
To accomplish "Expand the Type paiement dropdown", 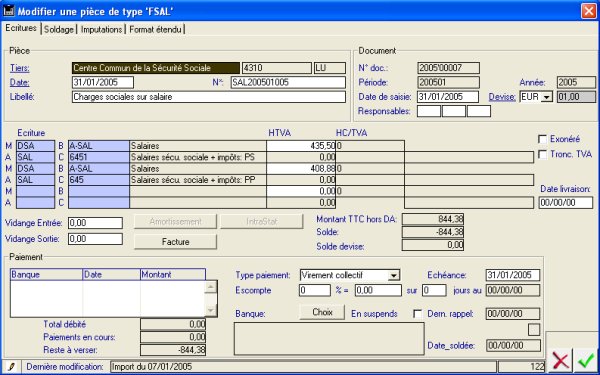I will pyautogui.click(x=394, y=275).
